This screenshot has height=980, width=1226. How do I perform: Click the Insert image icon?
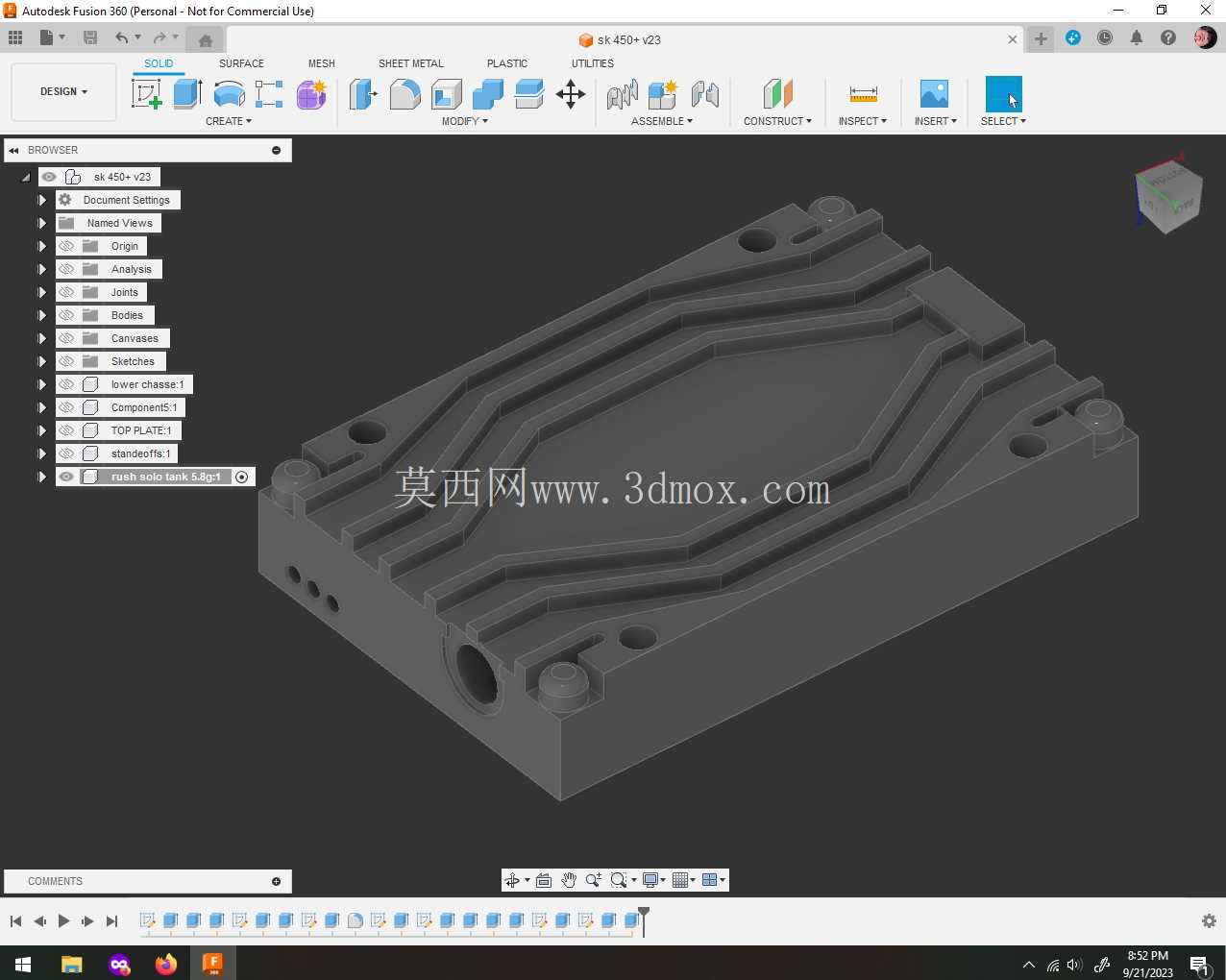click(934, 94)
